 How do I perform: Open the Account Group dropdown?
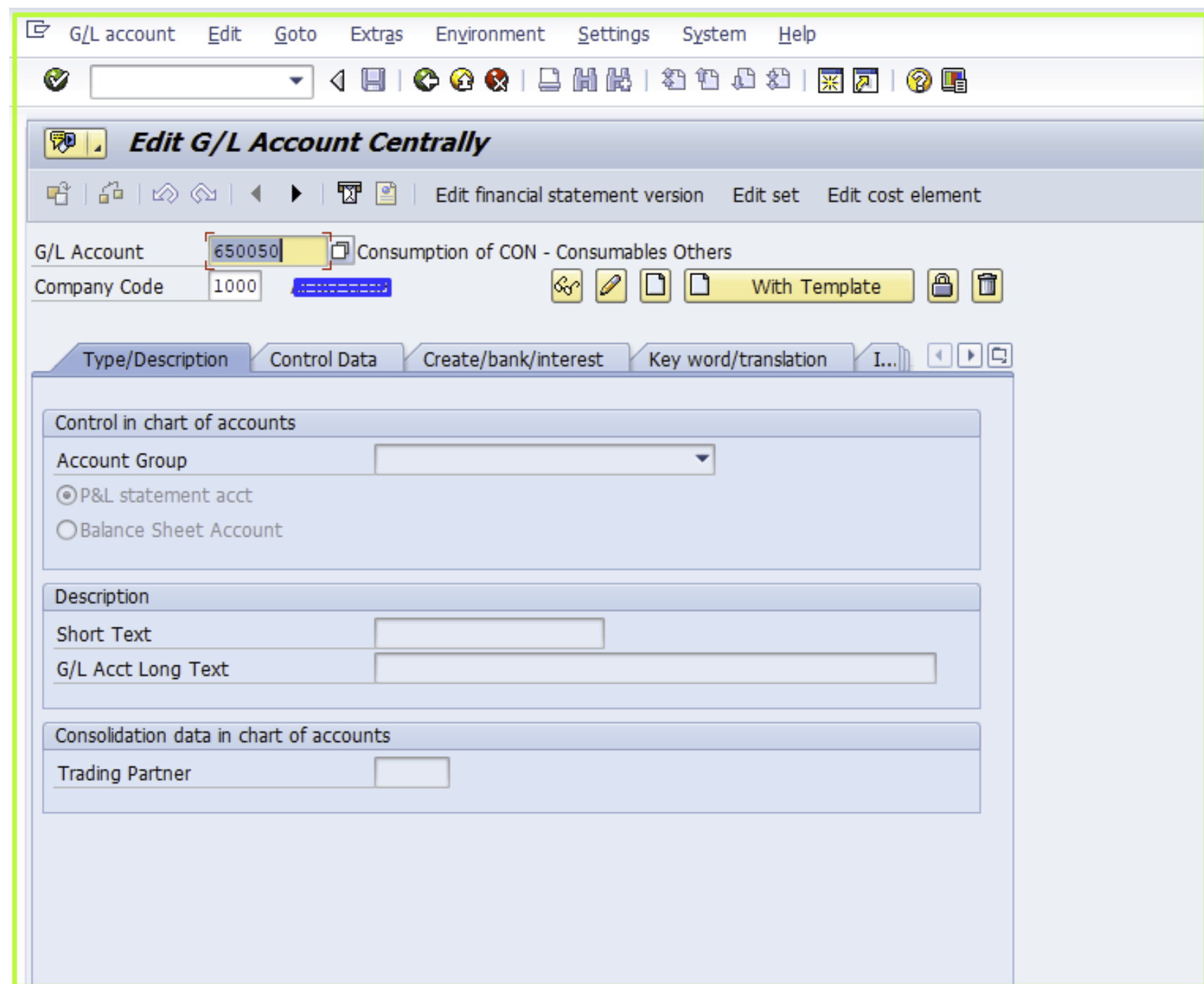[701, 459]
